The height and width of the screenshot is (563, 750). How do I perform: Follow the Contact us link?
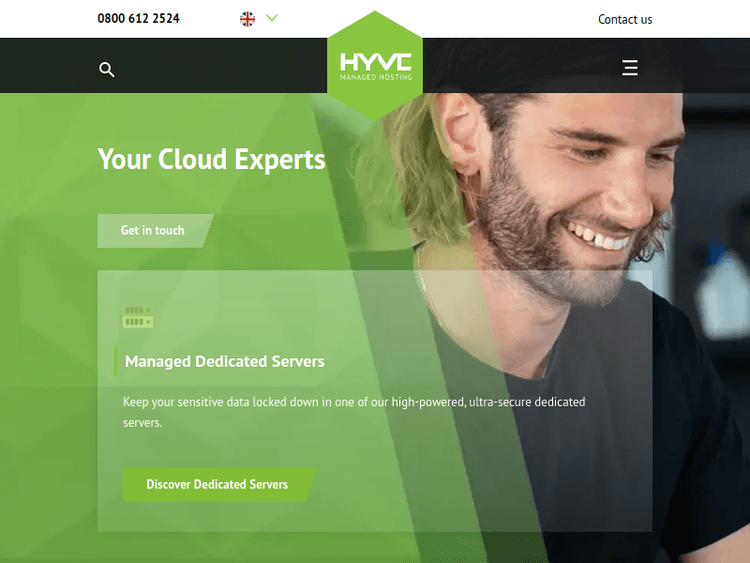[x=625, y=19]
